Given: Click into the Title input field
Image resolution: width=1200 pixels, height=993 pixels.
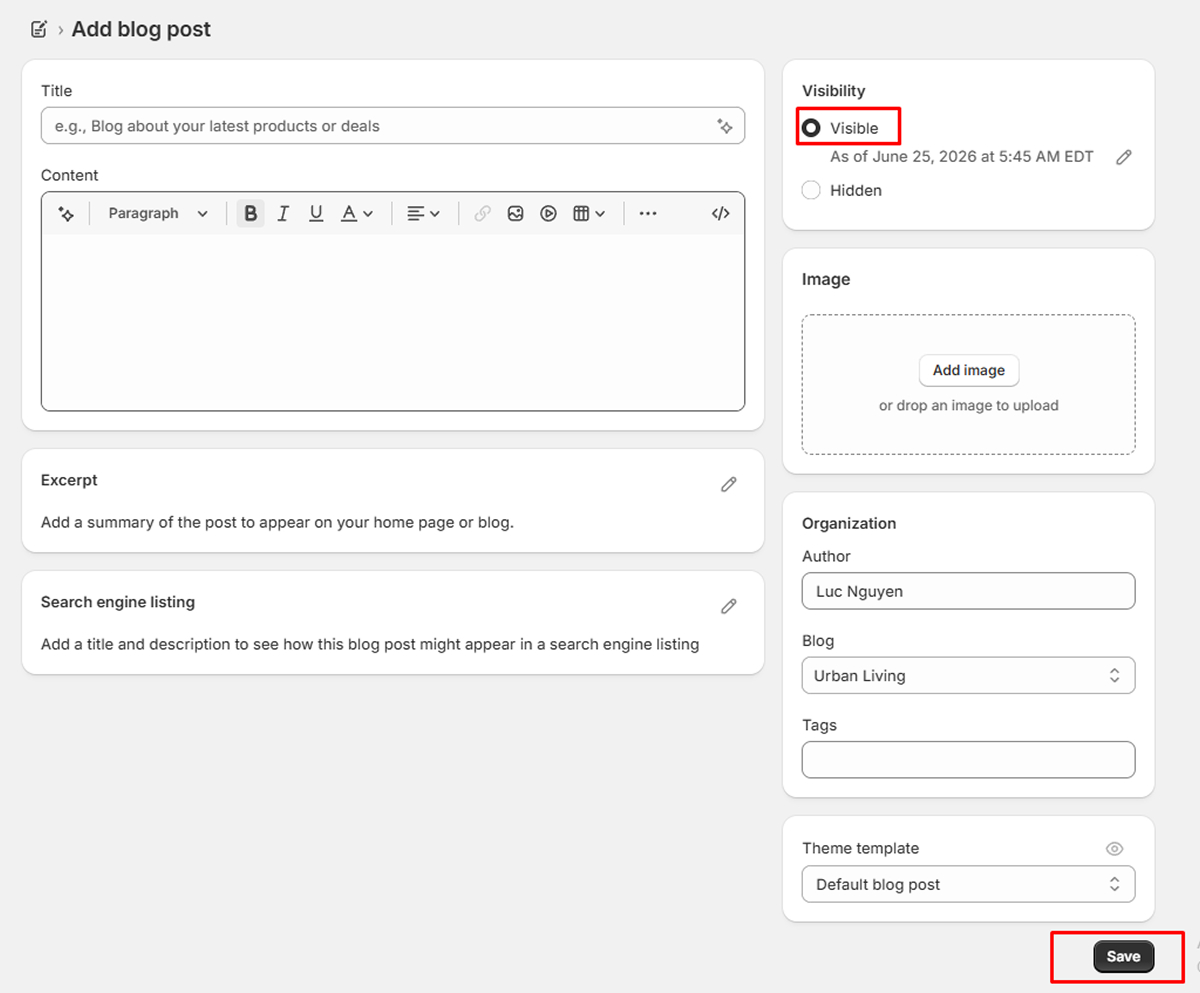Looking at the screenshot, I should [393, 126].
